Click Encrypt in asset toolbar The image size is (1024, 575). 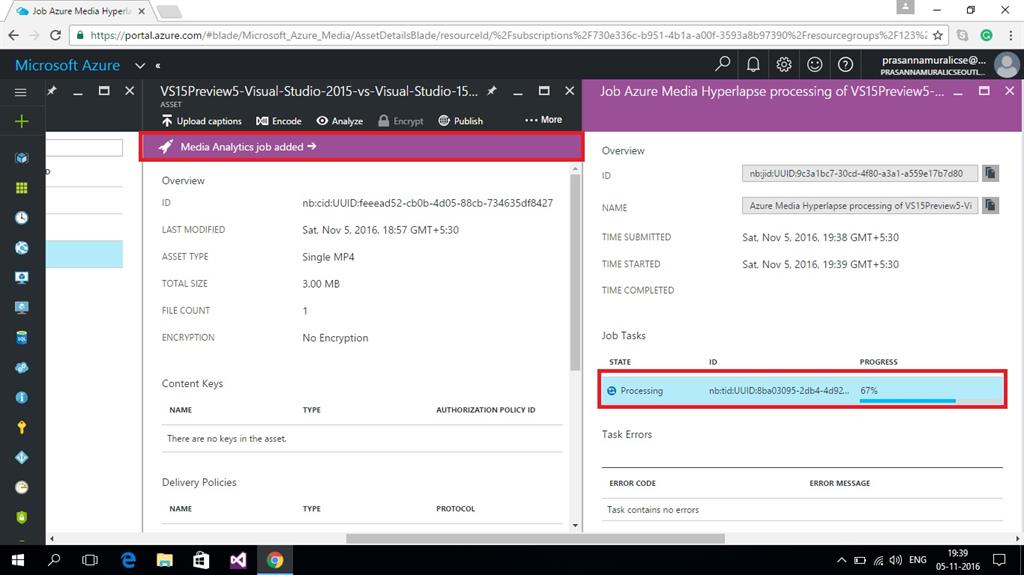tap(401, 121)
